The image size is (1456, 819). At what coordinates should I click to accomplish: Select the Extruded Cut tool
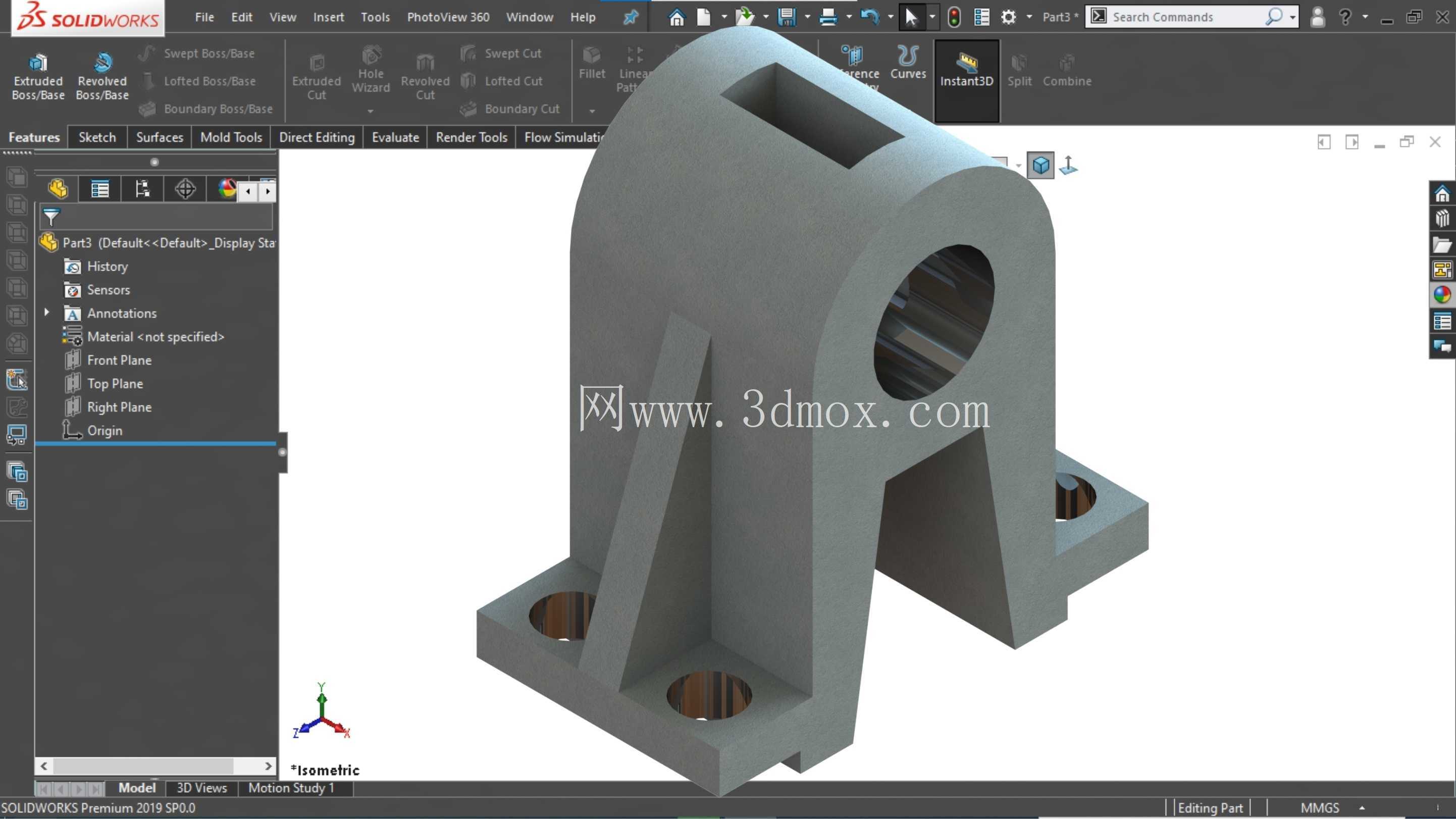[317, 77]
